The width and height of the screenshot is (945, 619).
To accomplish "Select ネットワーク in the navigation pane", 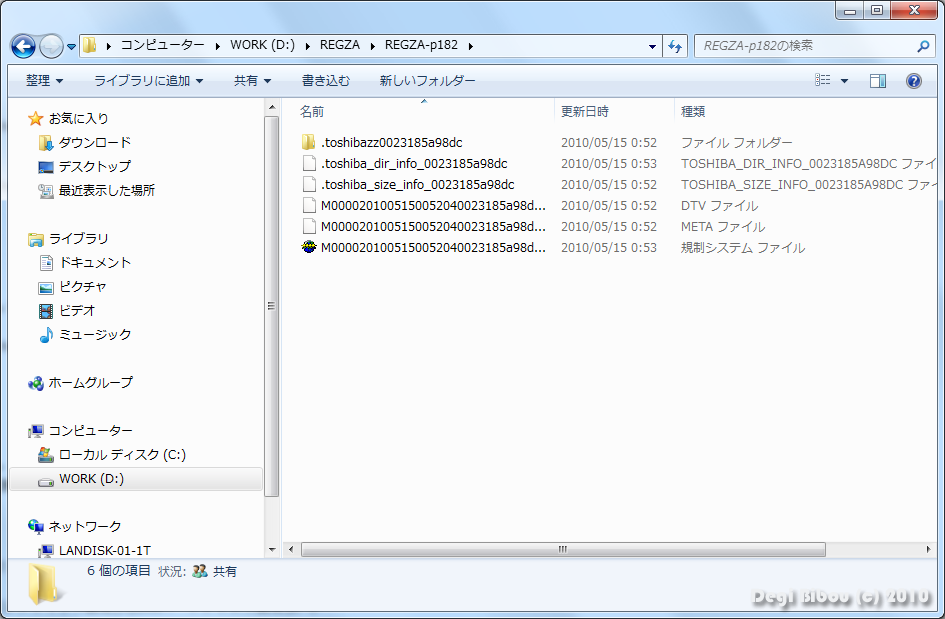I will (x=84, y=527).
